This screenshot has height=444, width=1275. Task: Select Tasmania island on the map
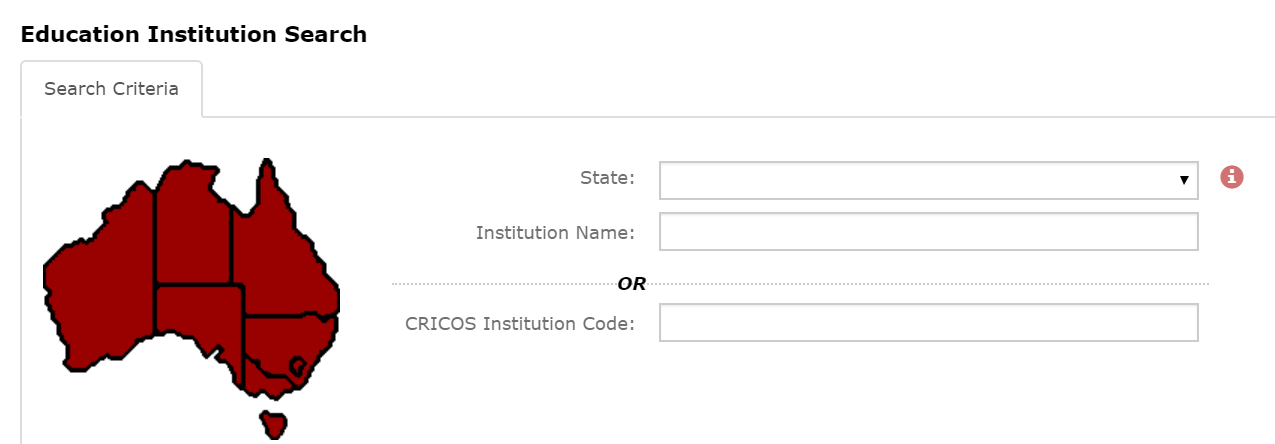tap(273, 425)
